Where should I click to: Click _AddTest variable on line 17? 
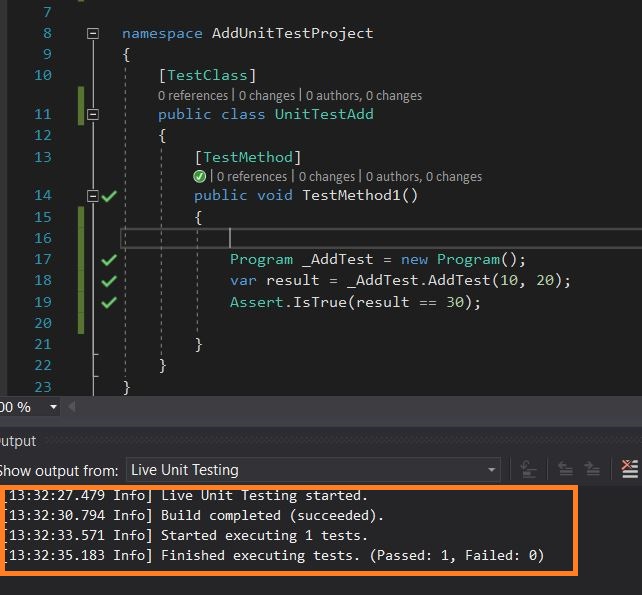click(337, 259)
